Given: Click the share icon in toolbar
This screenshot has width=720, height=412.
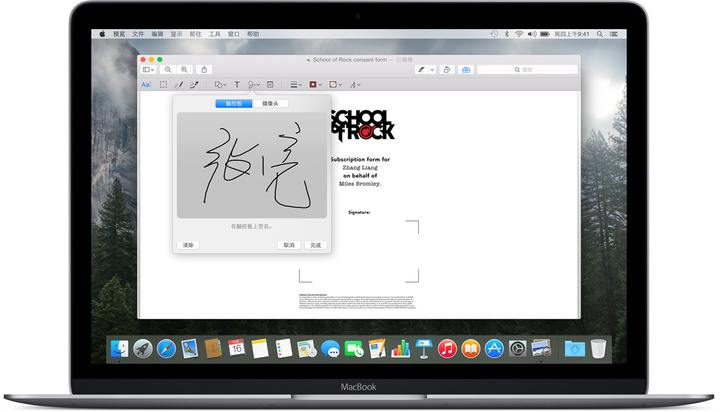Looking at the screenshot, I should pyautogui.click(x=205, y=70).
